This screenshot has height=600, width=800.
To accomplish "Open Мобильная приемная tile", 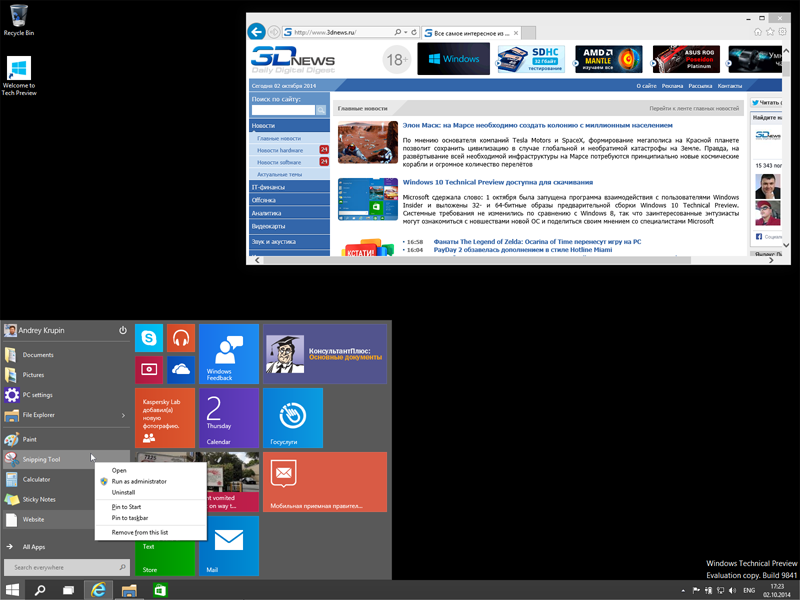I will click(x=325, y=482).
